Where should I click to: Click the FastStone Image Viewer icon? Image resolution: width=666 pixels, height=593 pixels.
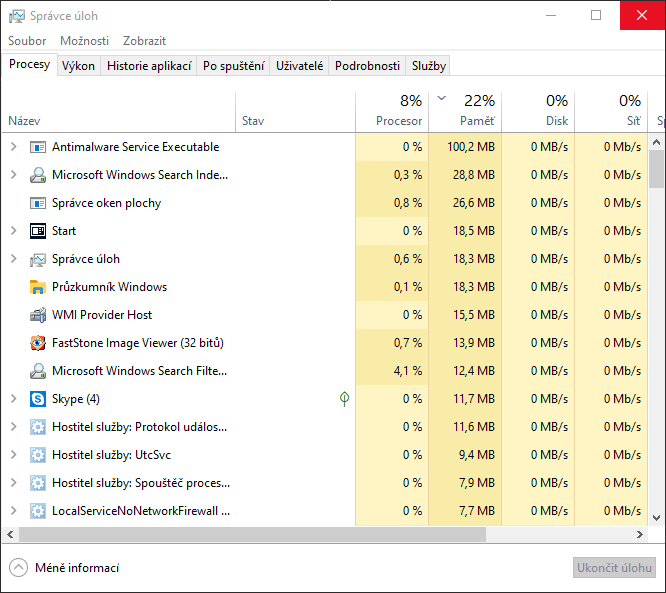[38, 343]
